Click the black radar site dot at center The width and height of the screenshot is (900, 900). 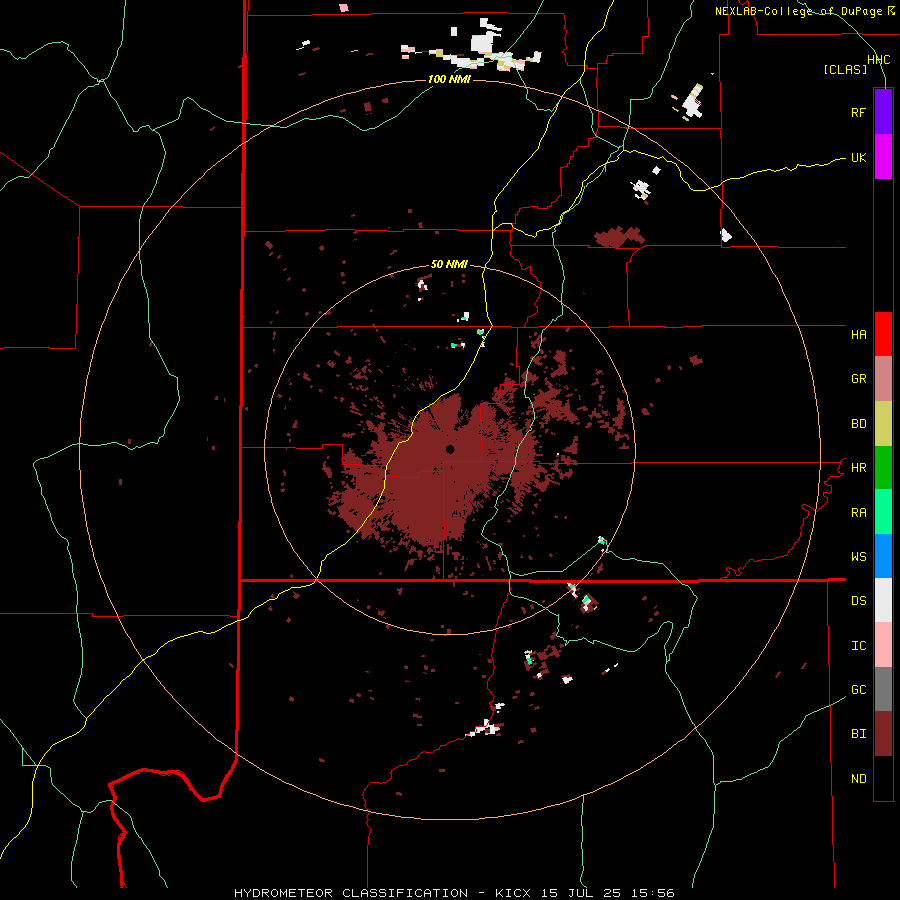(x=450, y=449)
